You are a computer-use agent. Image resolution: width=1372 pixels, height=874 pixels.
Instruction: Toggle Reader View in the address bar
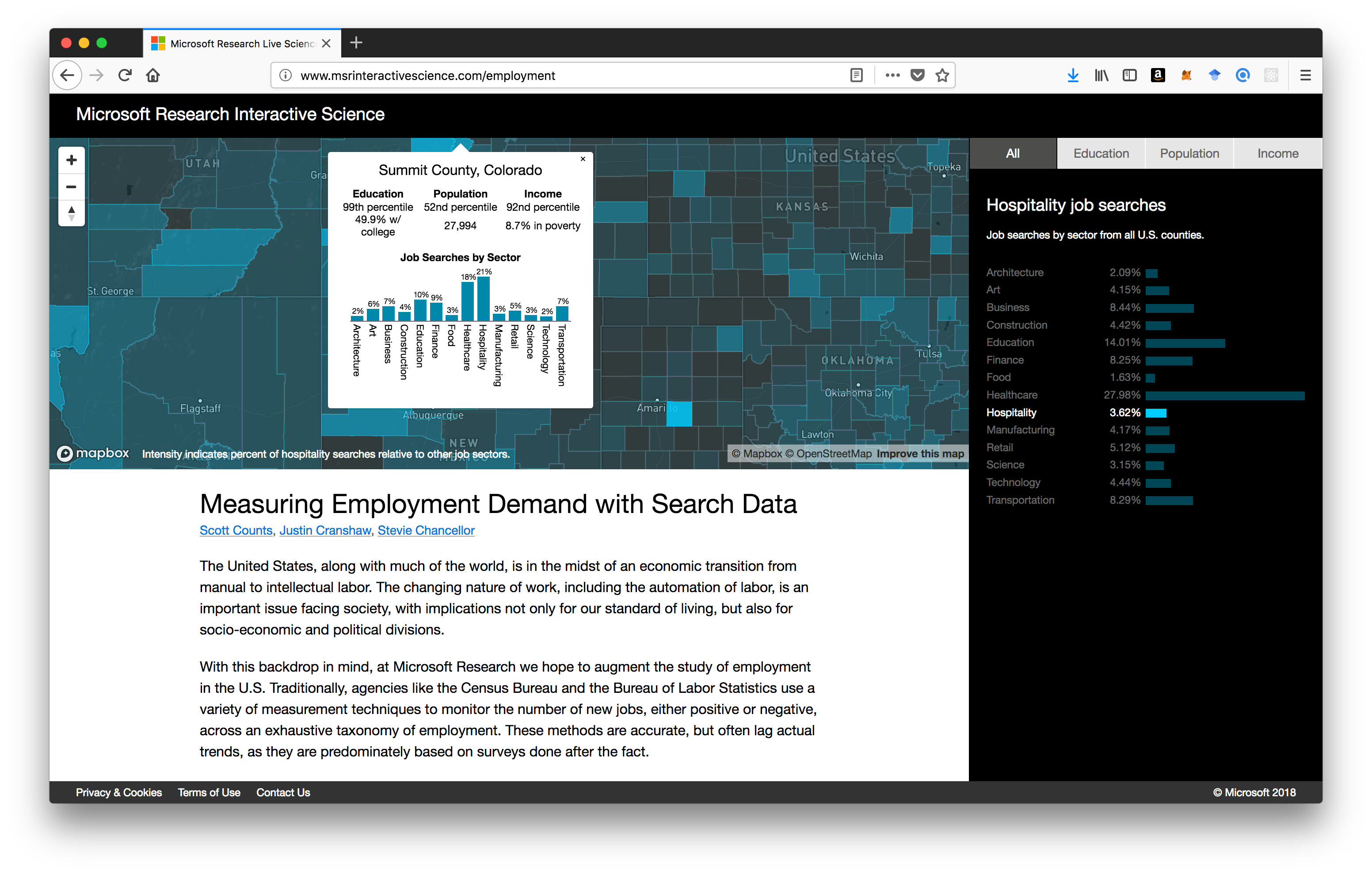click(856, 75)
